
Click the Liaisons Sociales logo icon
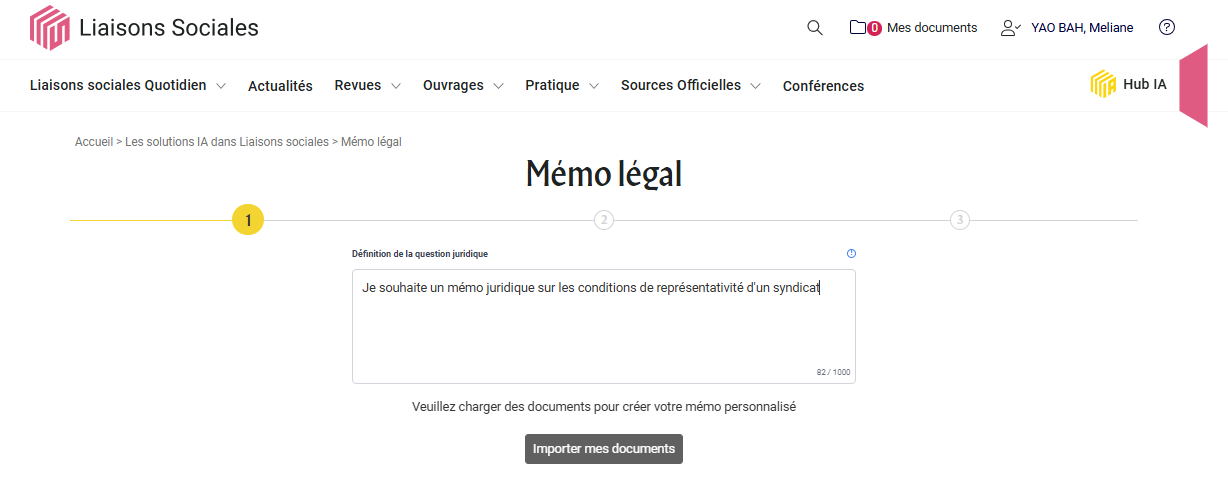(x=49, y=28)
